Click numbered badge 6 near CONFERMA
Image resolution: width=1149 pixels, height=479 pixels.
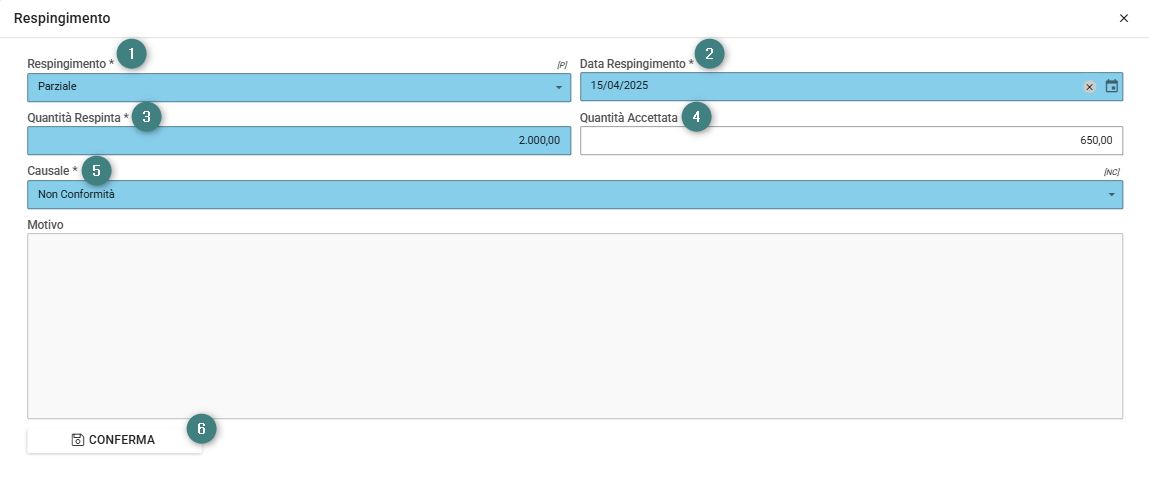202,429
